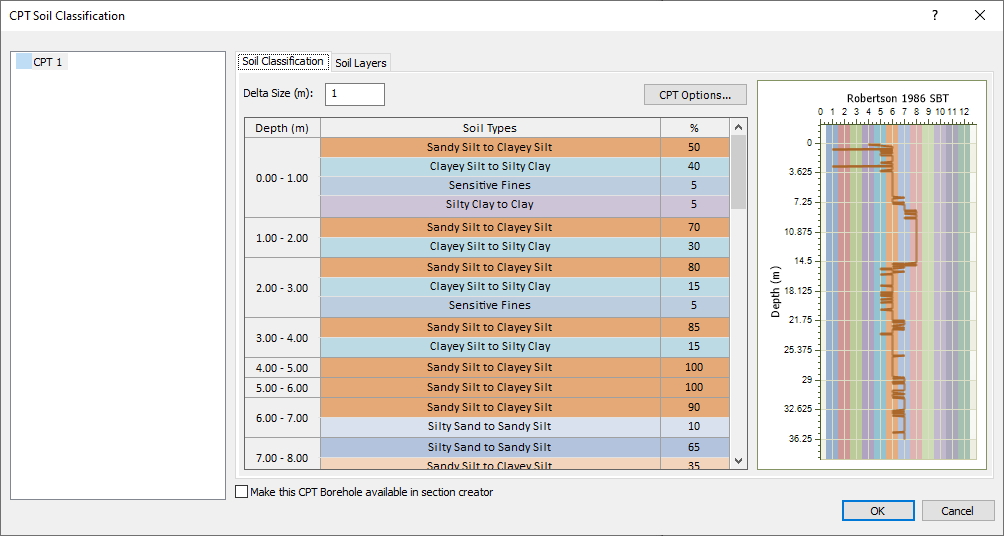Click the Cancel button
Image resolution: width=1004 pixels, height=536 pixels.
click(958, 510)
